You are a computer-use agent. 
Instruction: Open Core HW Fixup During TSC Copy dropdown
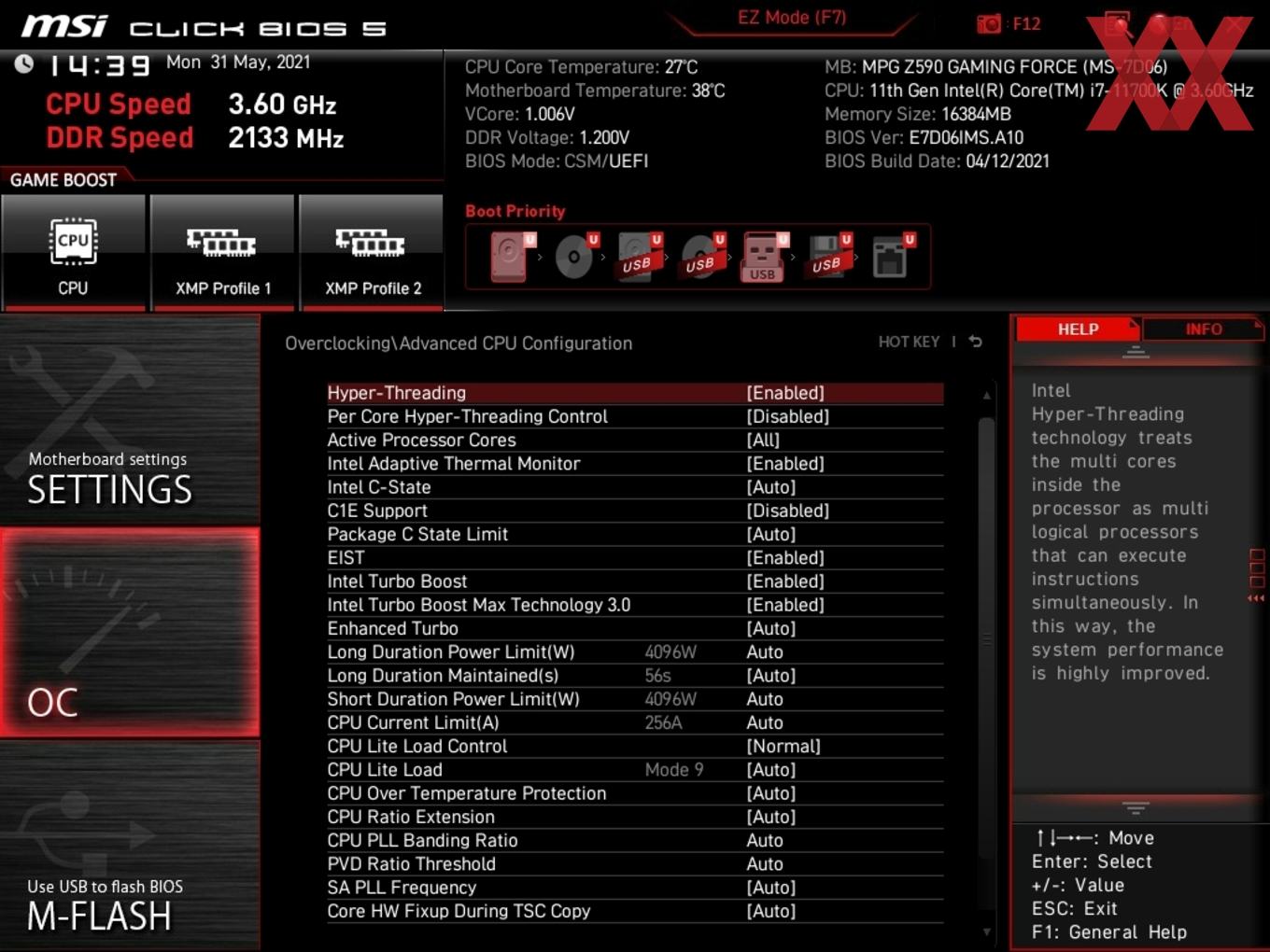[771, 911]
